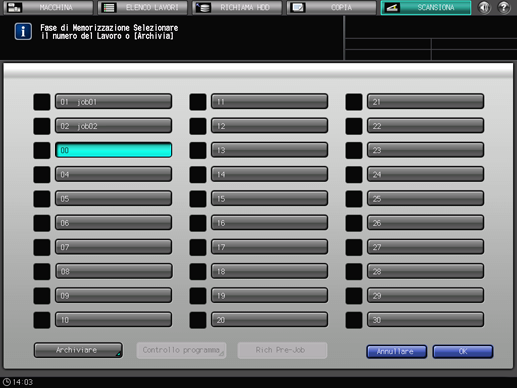Click the sound/accessibility speaker icon

(484, 7)
